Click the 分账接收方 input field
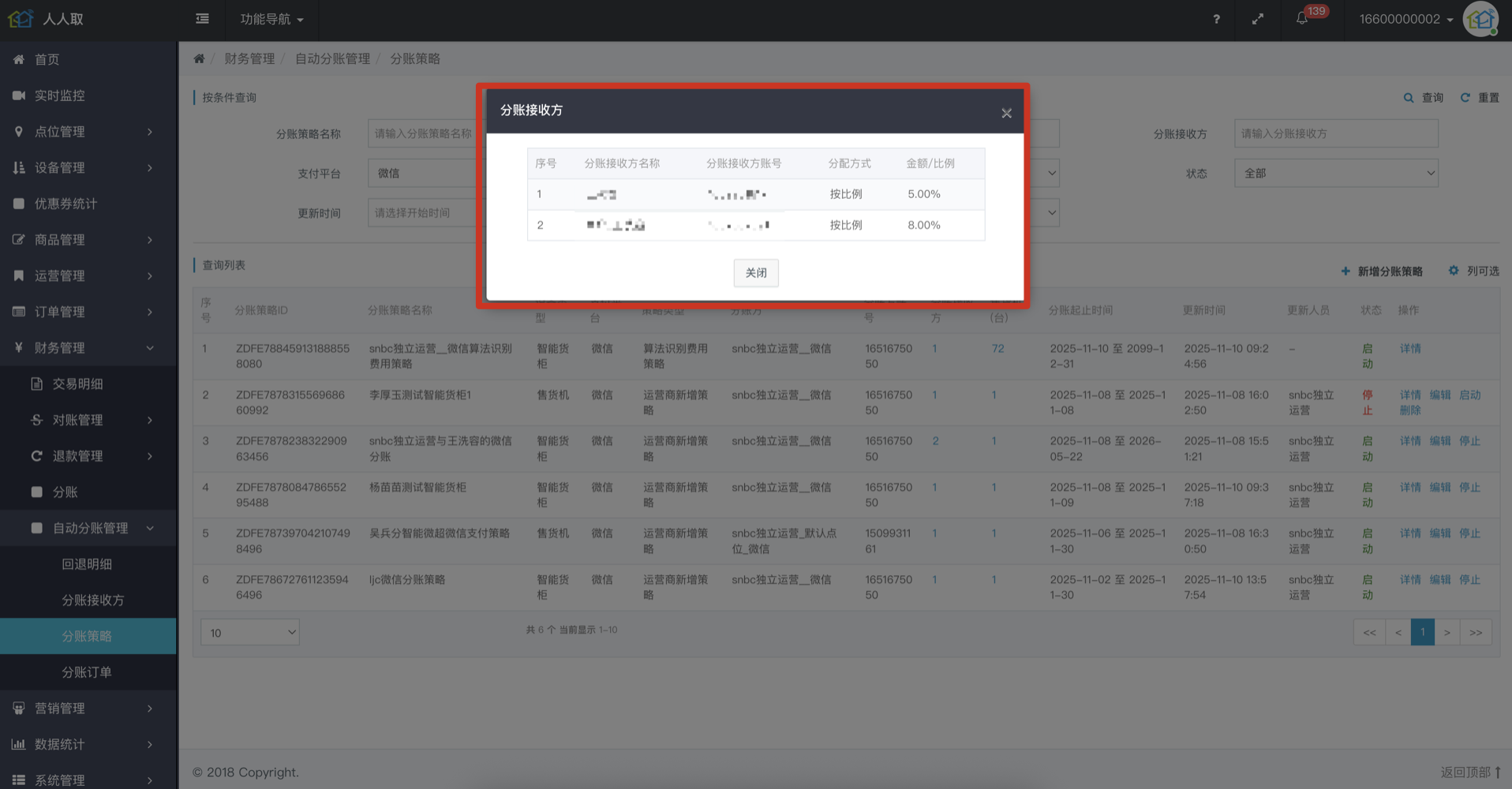 click(x=1335, y=134)
